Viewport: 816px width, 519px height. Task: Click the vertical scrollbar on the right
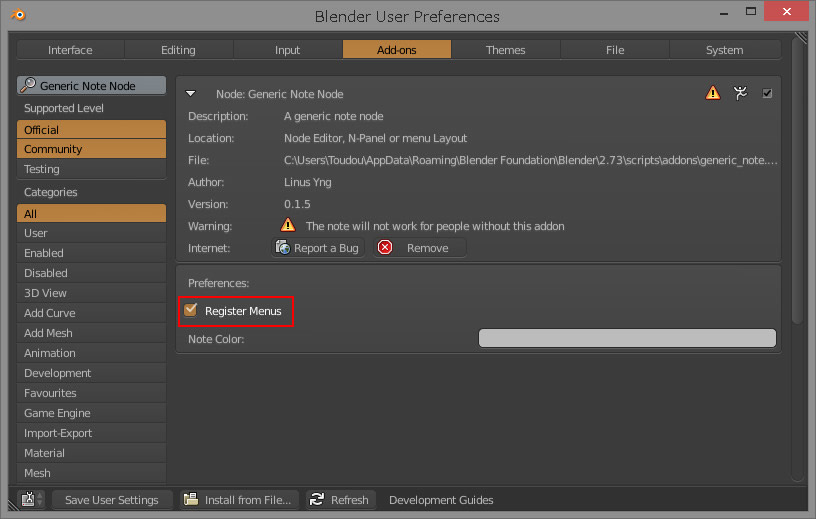tap(798, 182)
